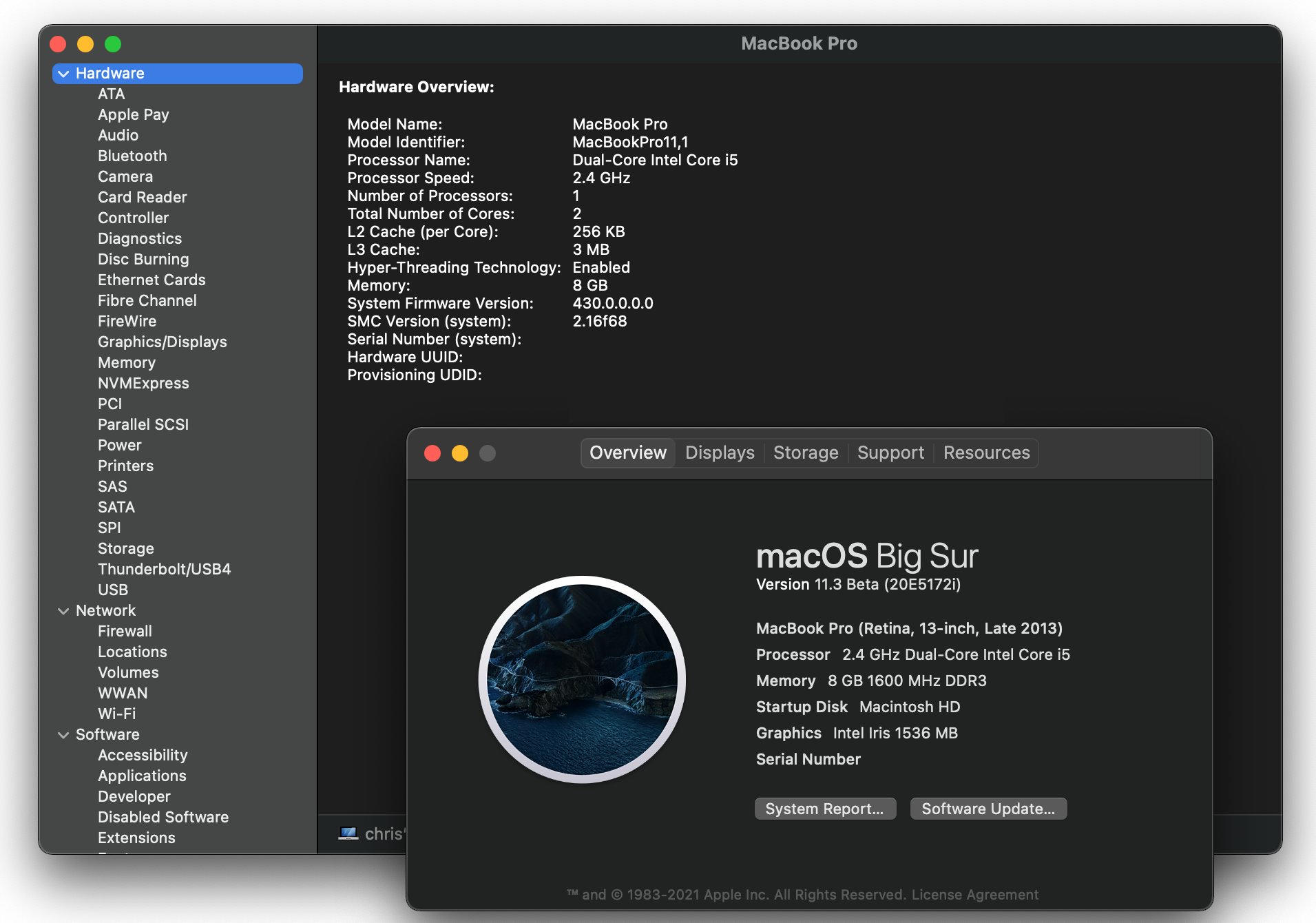This screenshot has width=1316, height=923.
Task: Select Disc Burning in the sidebar
Action: point(143,260)
